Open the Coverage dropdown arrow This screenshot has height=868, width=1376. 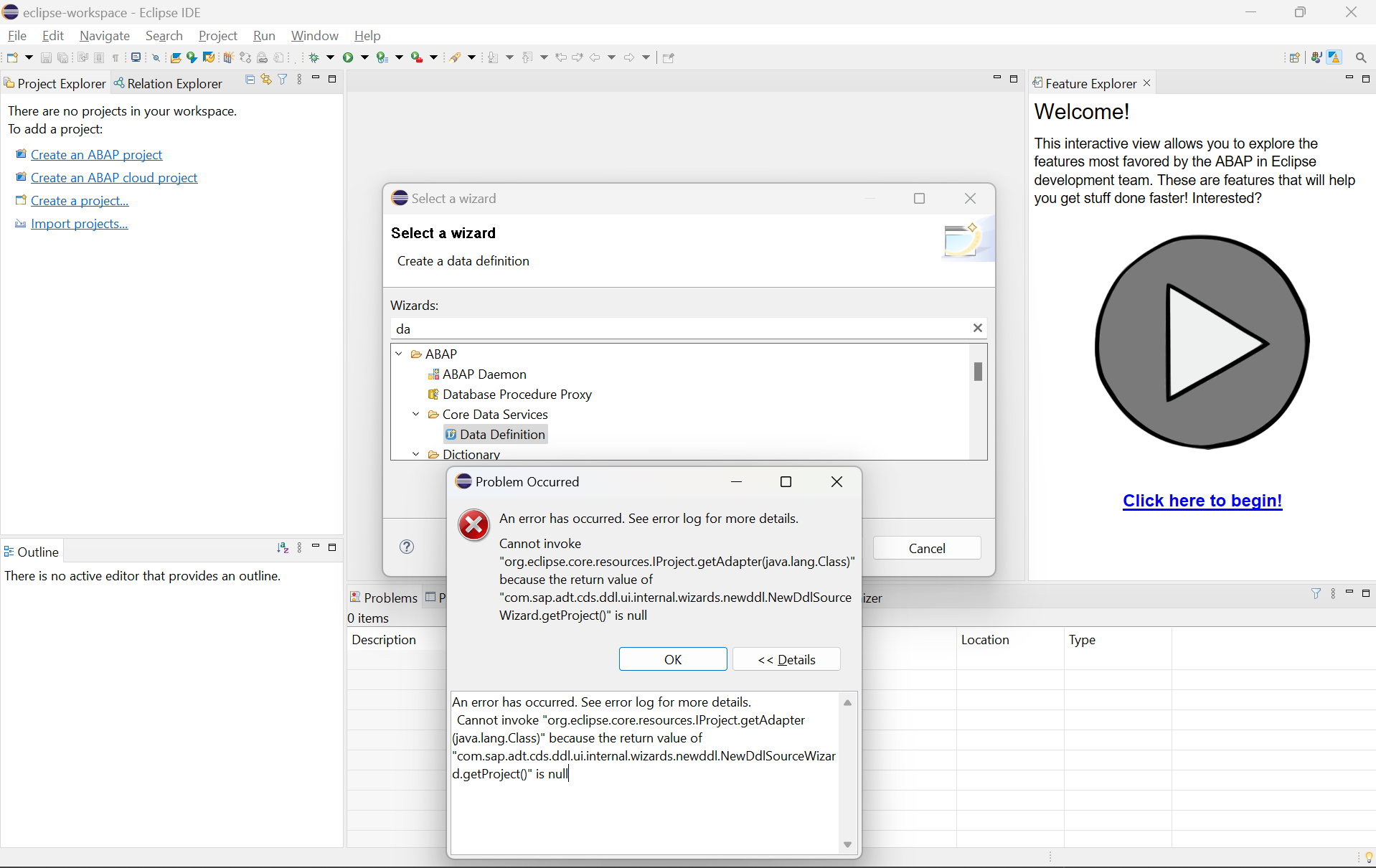click(399, 57)
